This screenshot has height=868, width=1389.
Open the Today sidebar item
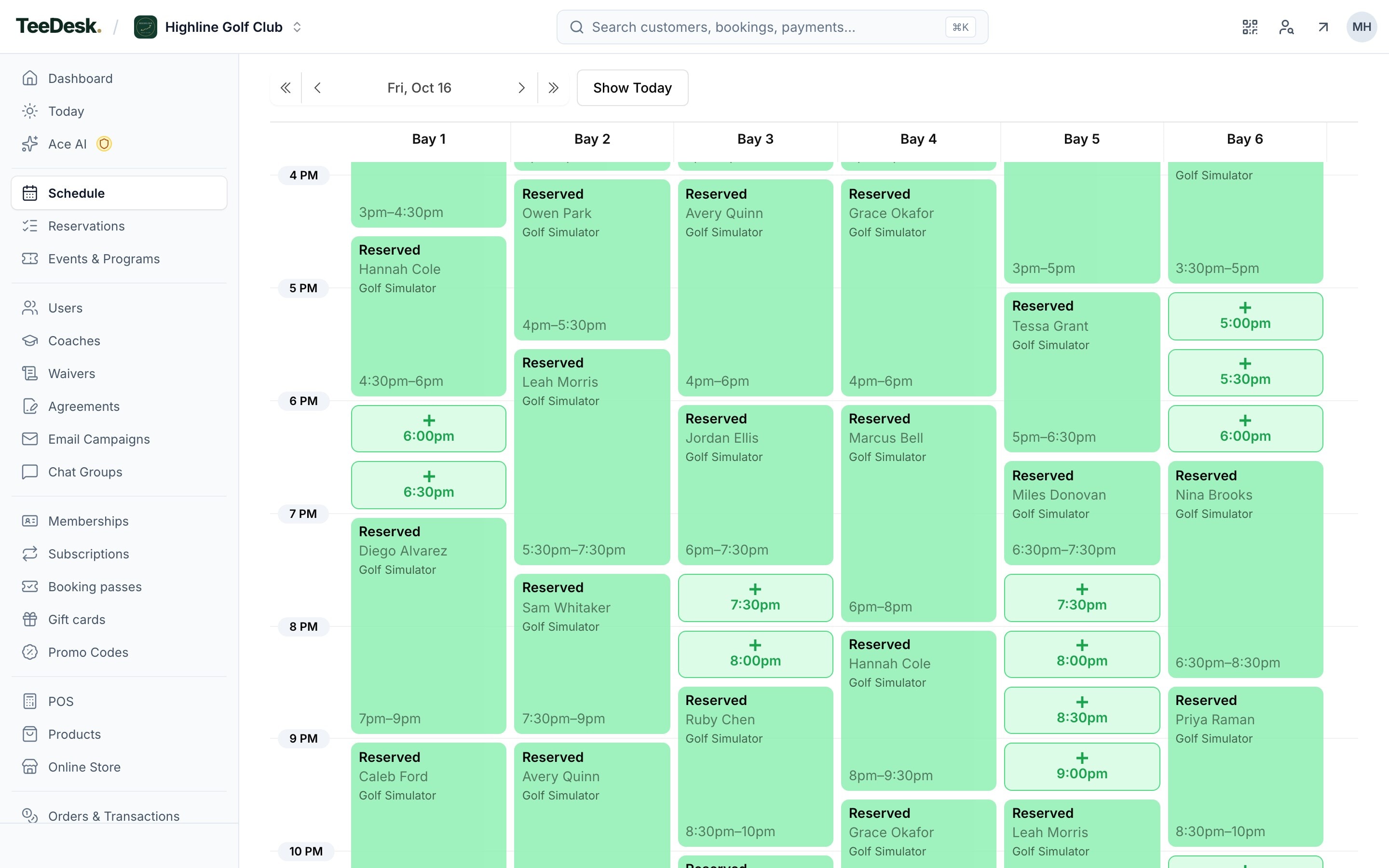click(x=119, y=111)
